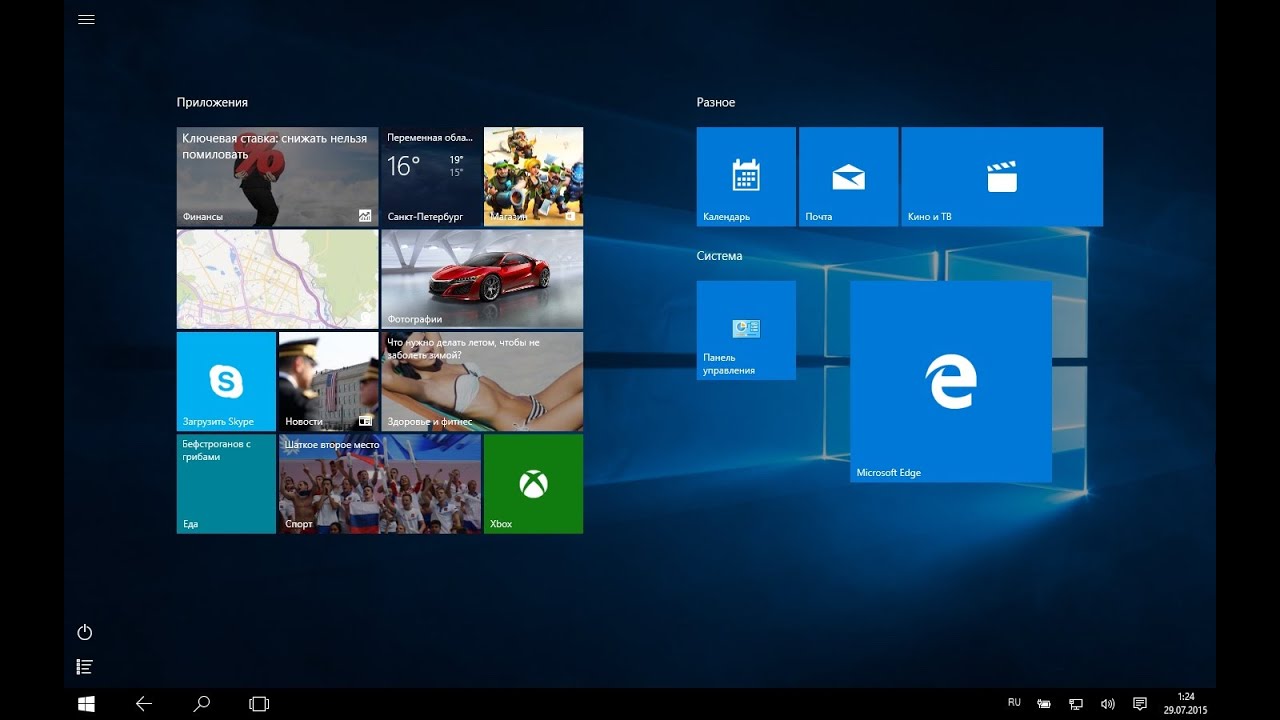Click the power button above the taskbar
The height and width of the screenshot is (720, 1280).
click(85, 632)
